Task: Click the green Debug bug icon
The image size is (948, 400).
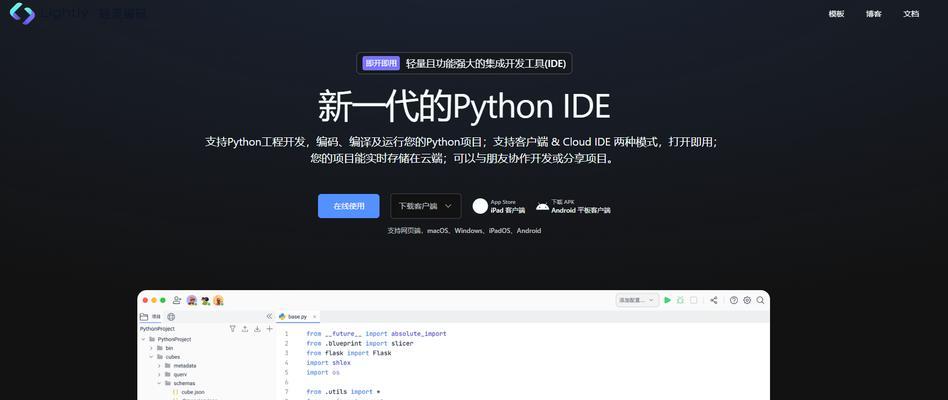Action: (x=680, y=300)
